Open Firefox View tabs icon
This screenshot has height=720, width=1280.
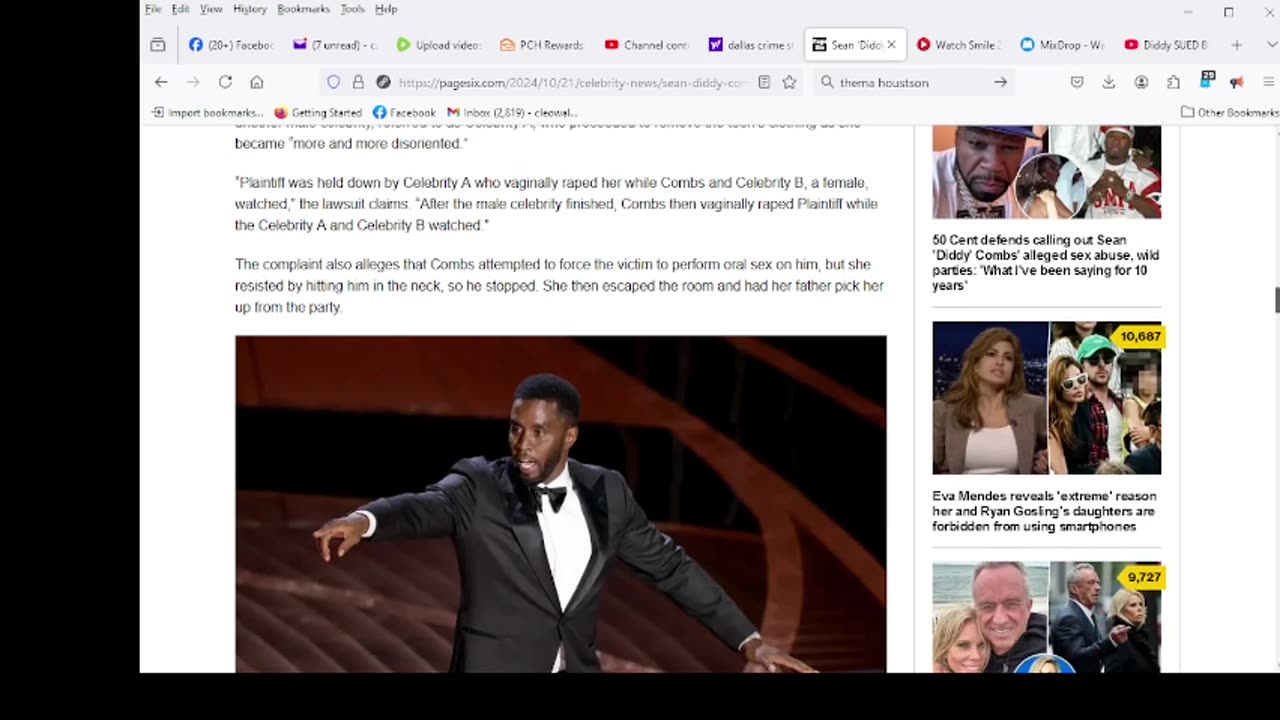click(x=158, y=45)
